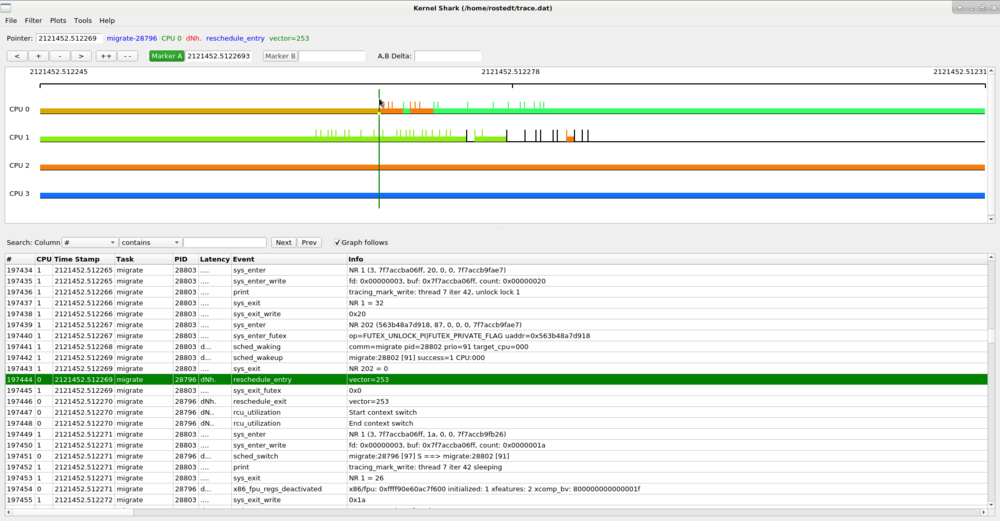Viewport: 1000px width, 521px height.
Task: Click the scroll left '<' button
Action: coord(17,56)
